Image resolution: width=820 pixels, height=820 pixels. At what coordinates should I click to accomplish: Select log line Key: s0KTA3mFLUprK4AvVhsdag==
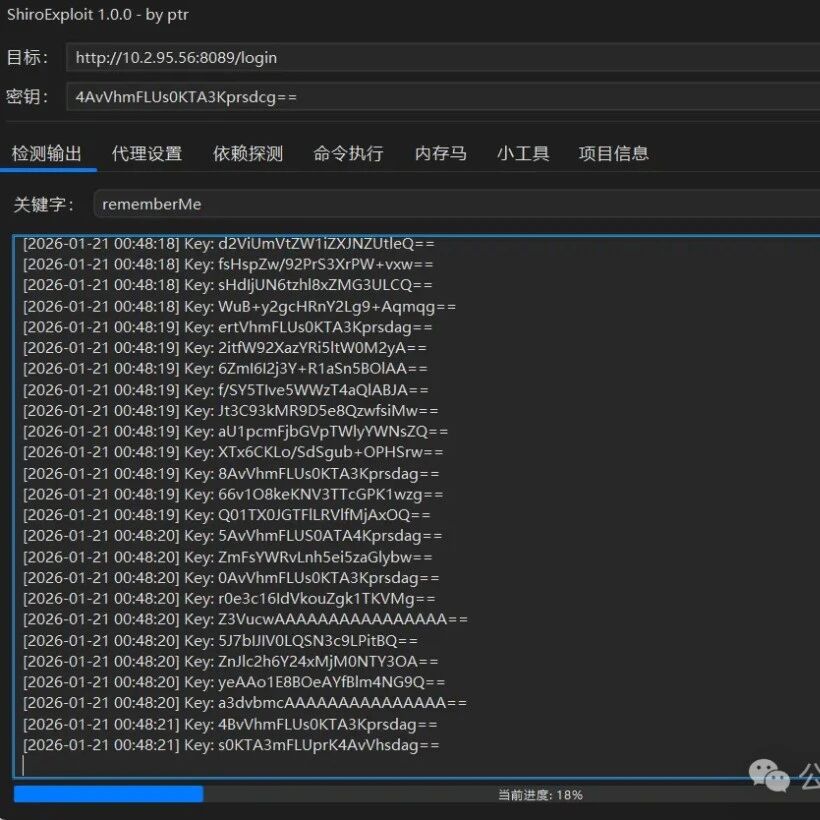(231, 745)
